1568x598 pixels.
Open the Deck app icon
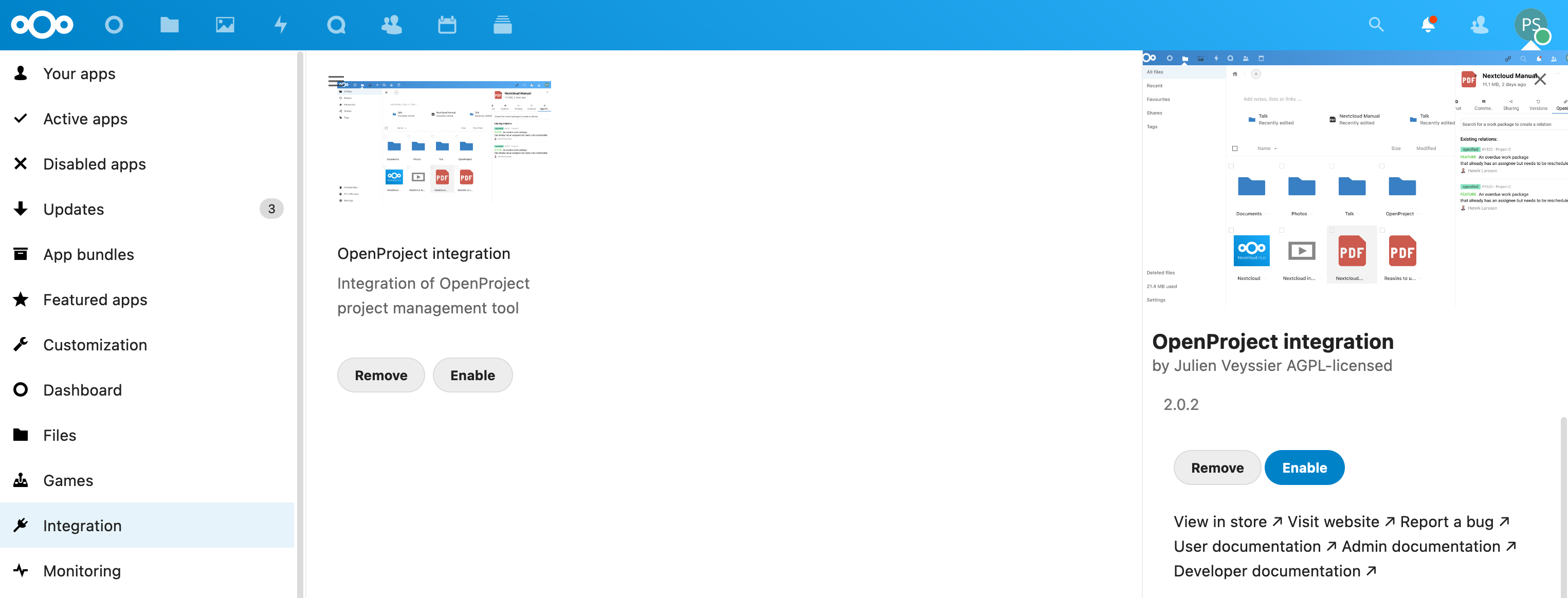502,25
